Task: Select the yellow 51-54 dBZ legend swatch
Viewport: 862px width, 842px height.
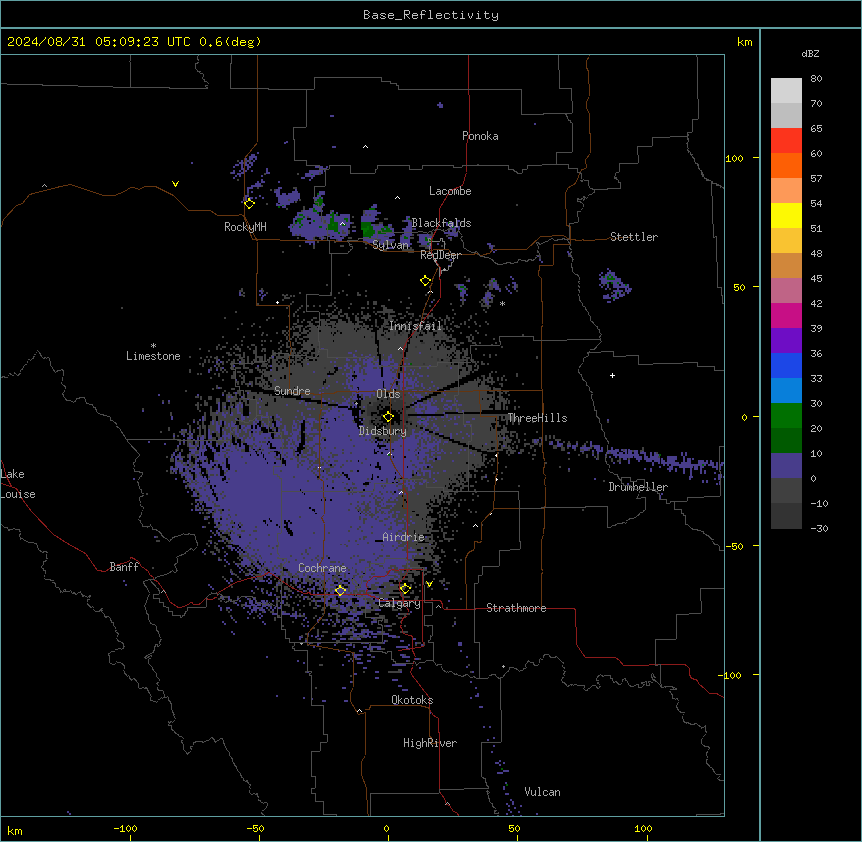Action: click(x=786, y=215)
